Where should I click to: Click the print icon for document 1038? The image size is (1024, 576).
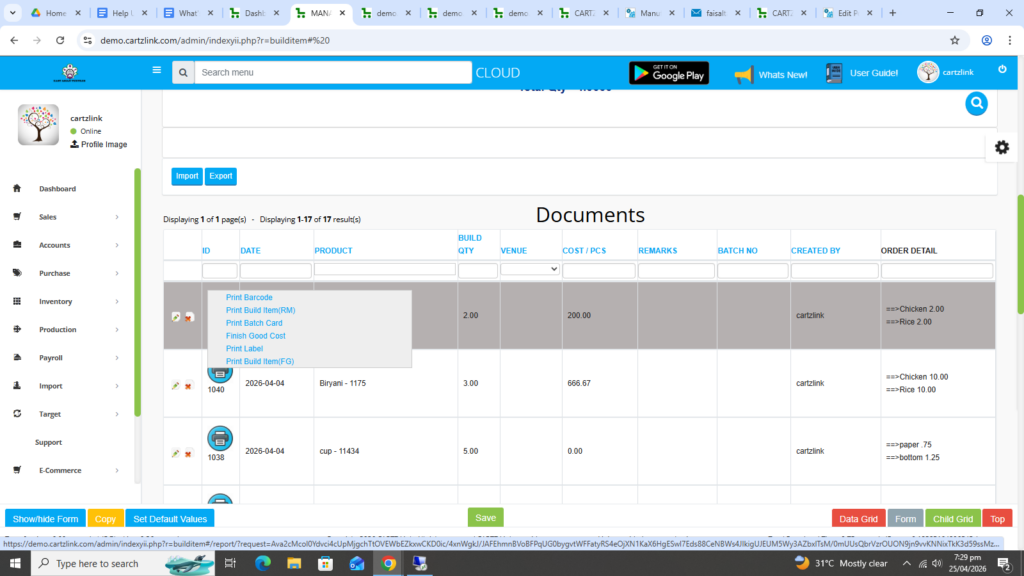[220, 438]
